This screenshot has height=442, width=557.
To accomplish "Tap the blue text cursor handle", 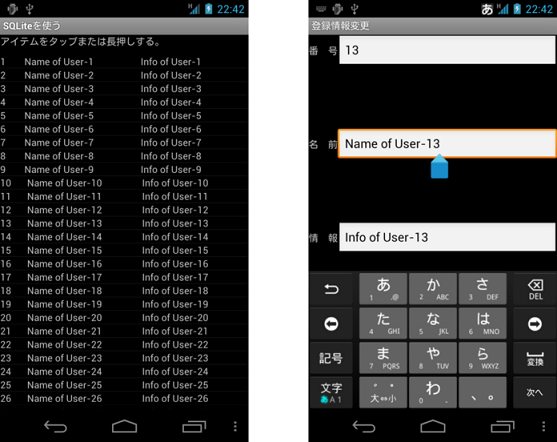I will click(439, 166).
